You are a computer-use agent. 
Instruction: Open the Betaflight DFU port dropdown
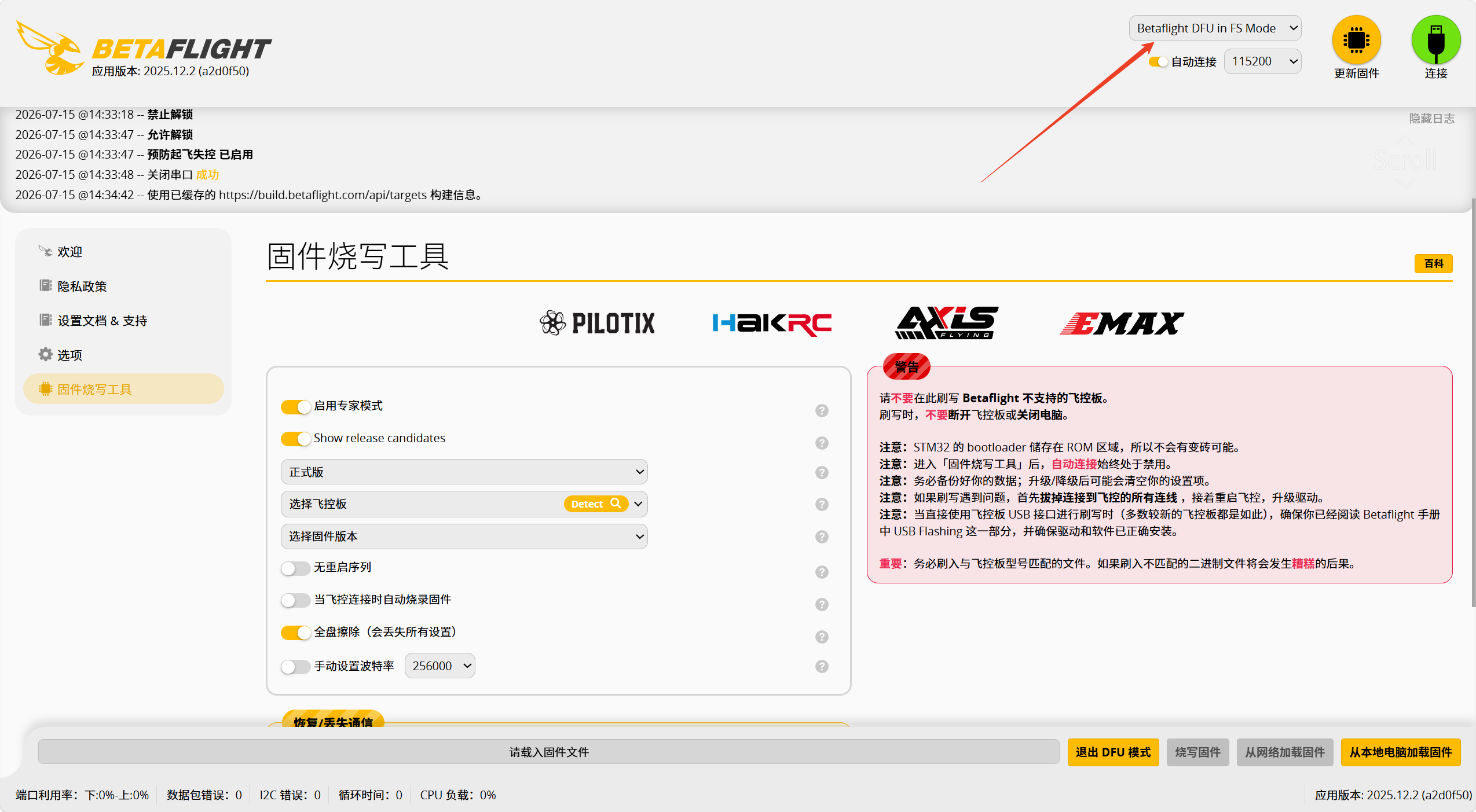point(1215,28)
